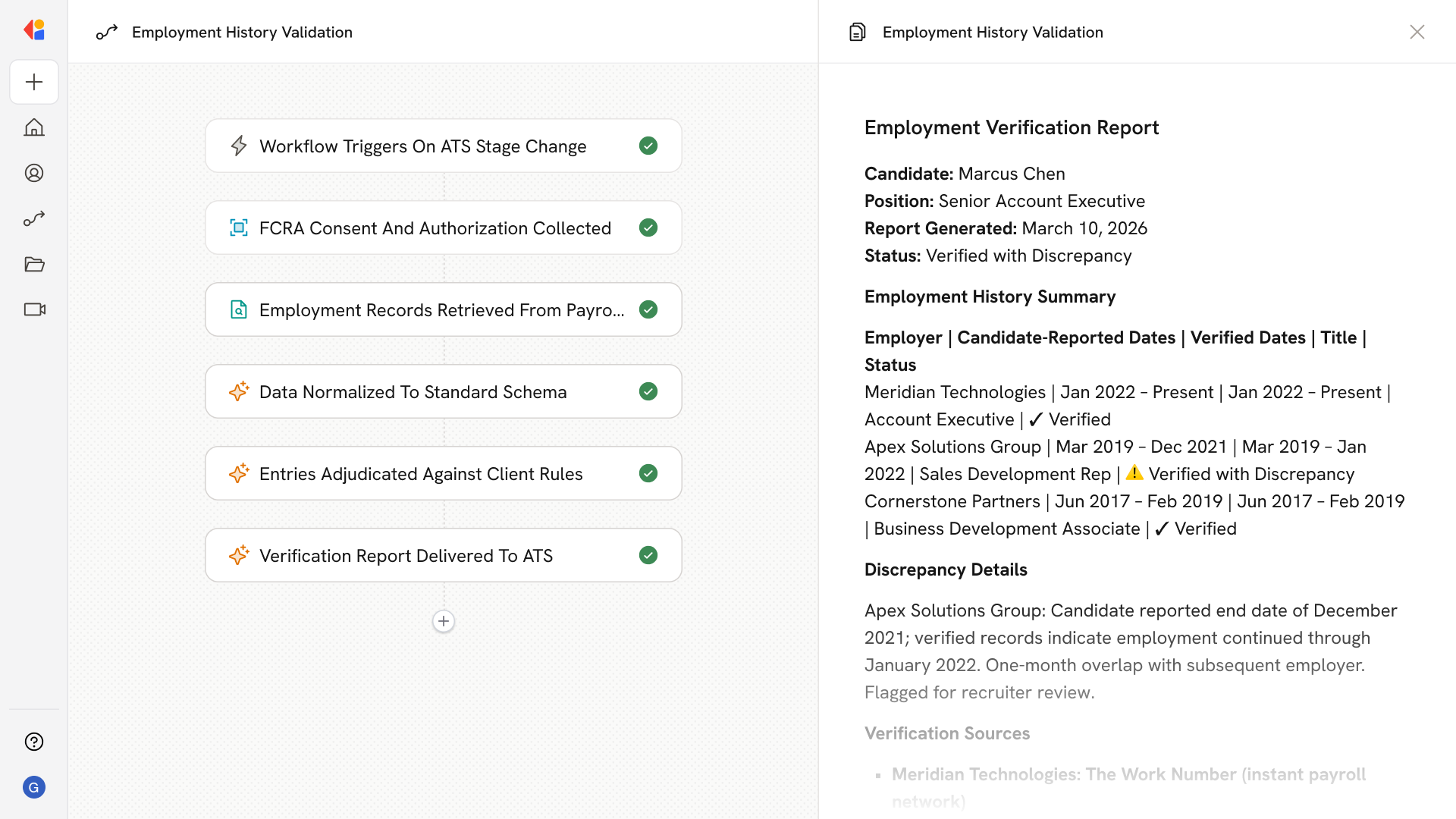1456x819 pixels.
Task: Open Entries Adjudicated Against Client Rules step
Action: [421, 473]
